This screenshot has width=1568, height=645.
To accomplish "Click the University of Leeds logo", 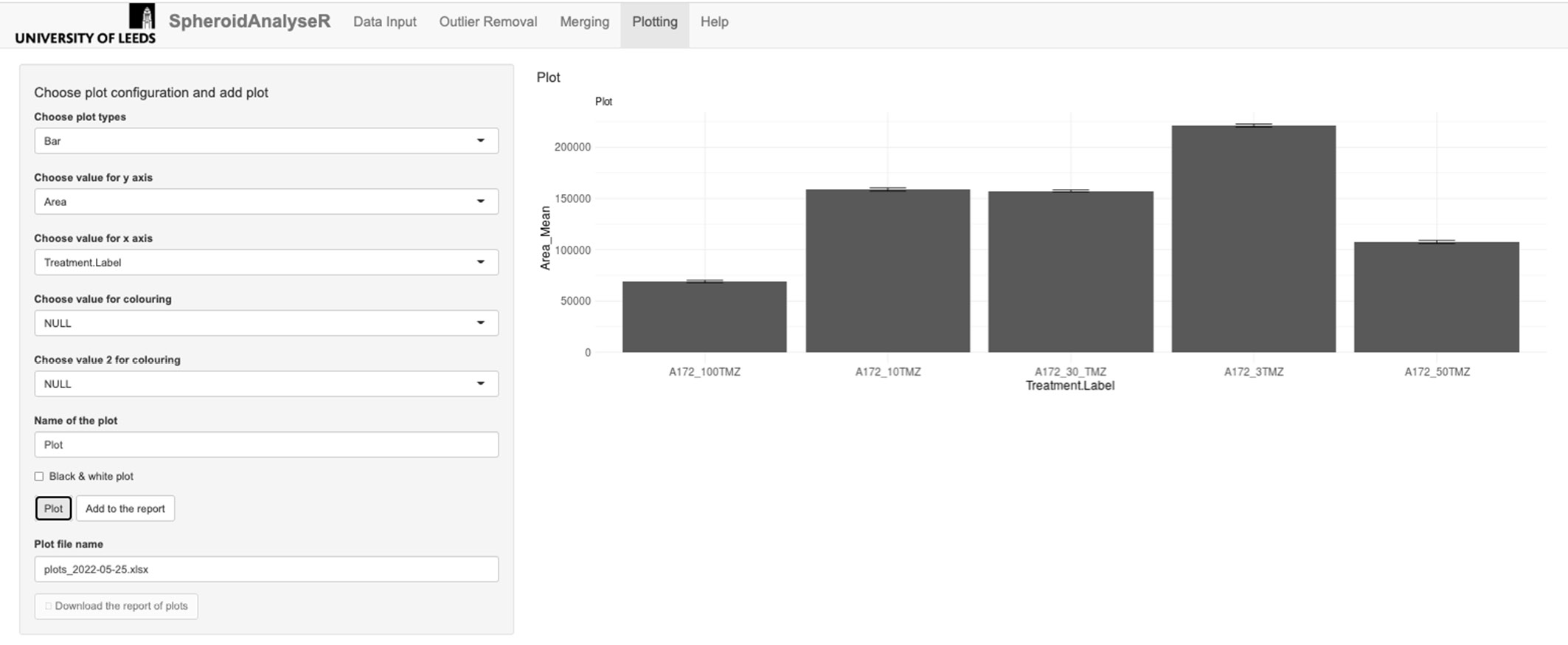I will point(85,24).
